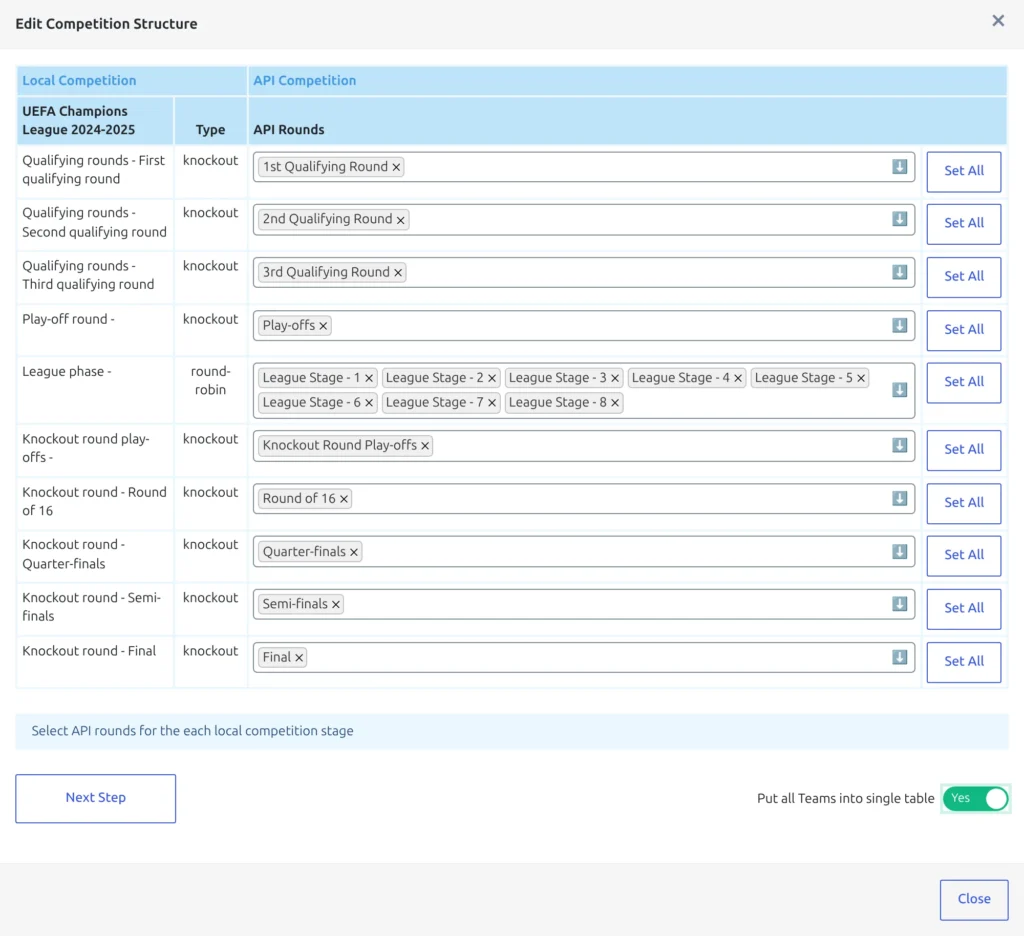Remove the Play-offs tag
Viewport: 1024px width, 936px height.
[323, 326]
